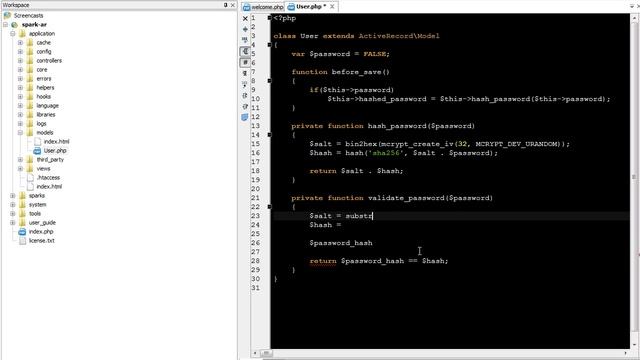
Task: Expand the core folder
Action: pyautogui.click(x=20, y=69)
